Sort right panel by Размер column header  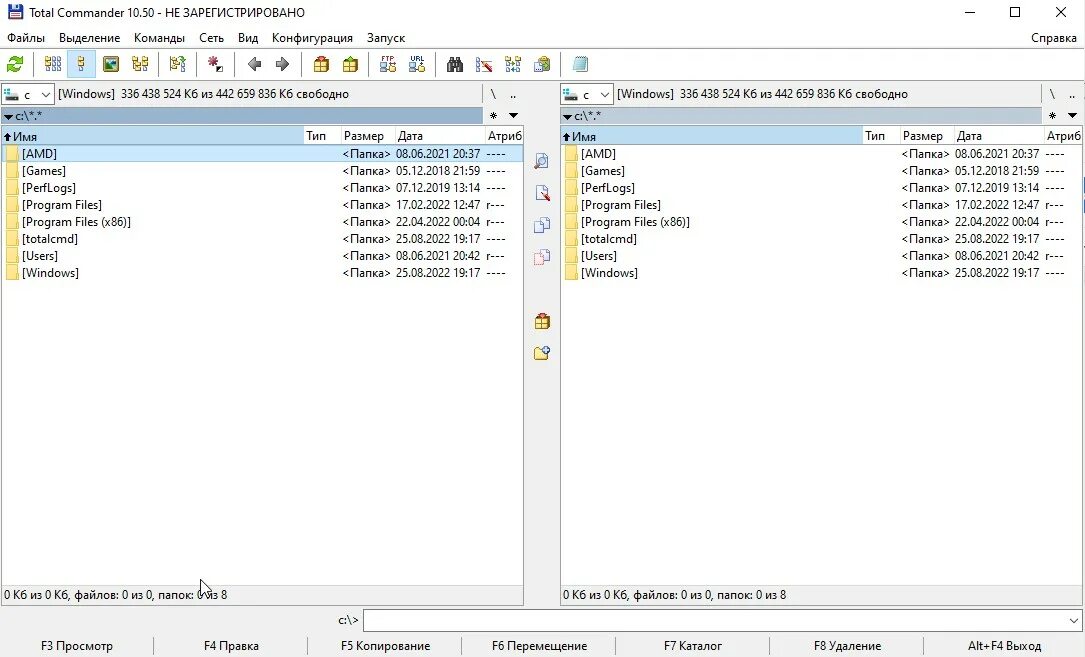pos(927,136)
